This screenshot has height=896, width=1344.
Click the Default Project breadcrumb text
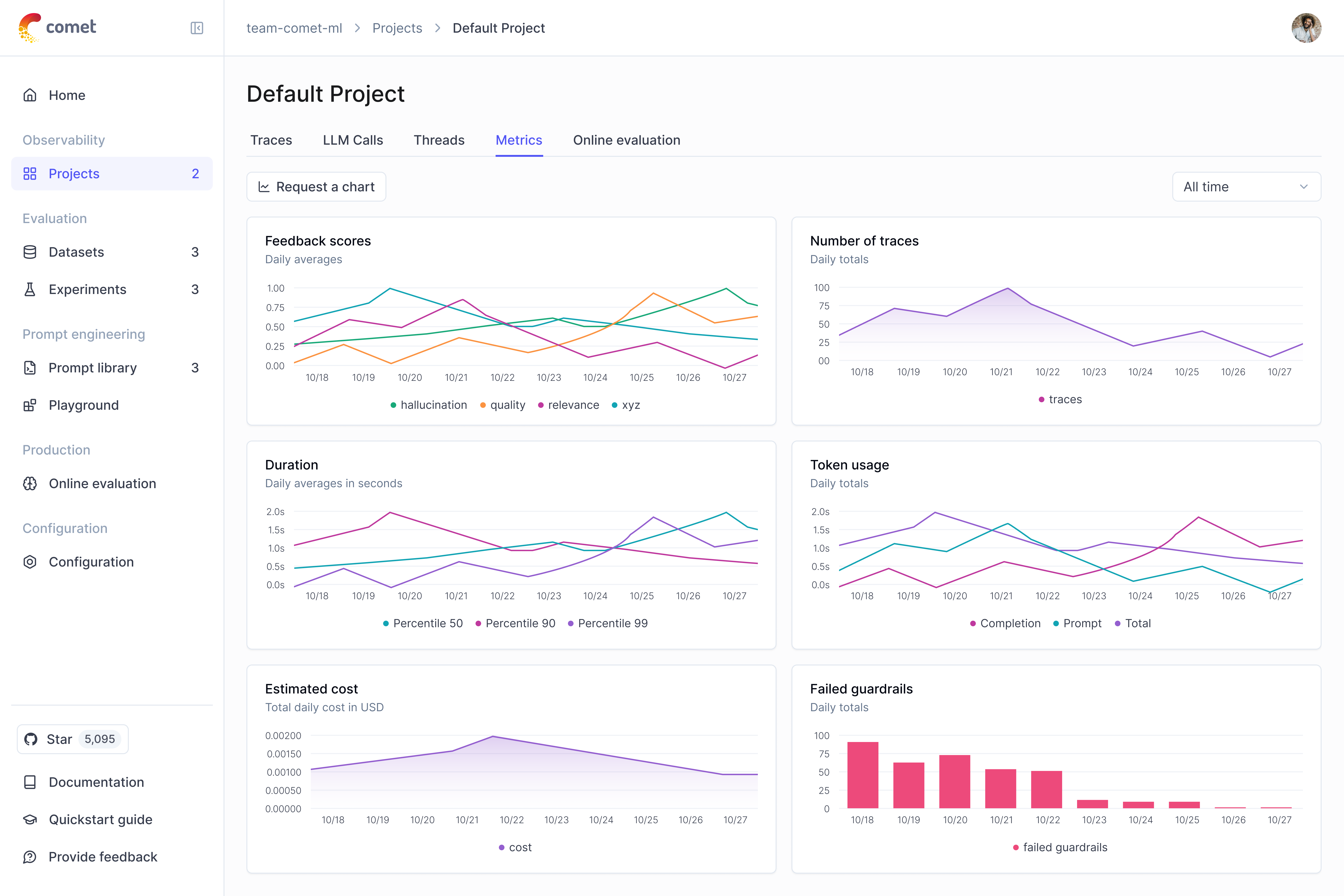[x=498, y=28]
